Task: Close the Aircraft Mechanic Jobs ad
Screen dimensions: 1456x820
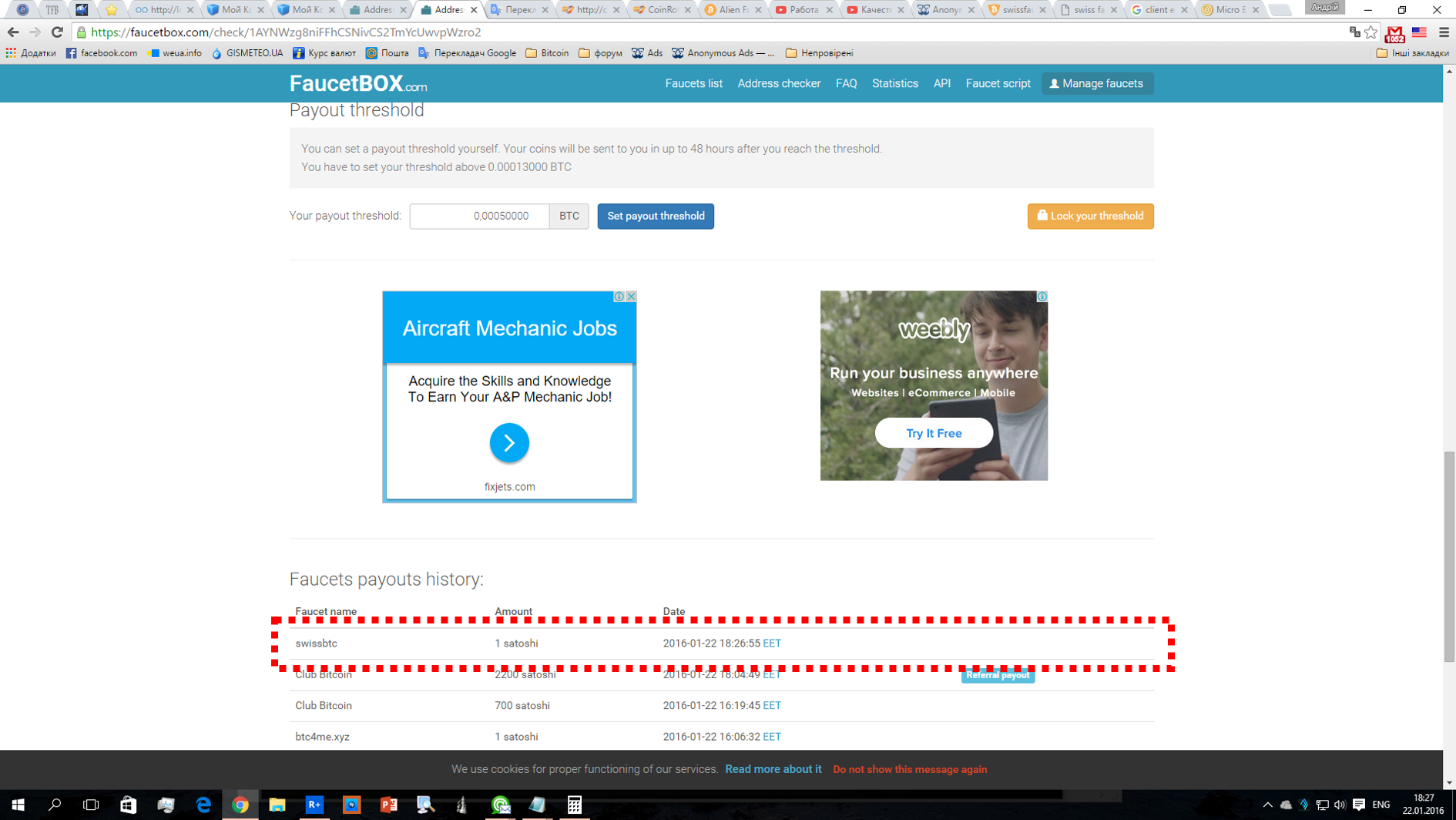Action: click(631, 297)
